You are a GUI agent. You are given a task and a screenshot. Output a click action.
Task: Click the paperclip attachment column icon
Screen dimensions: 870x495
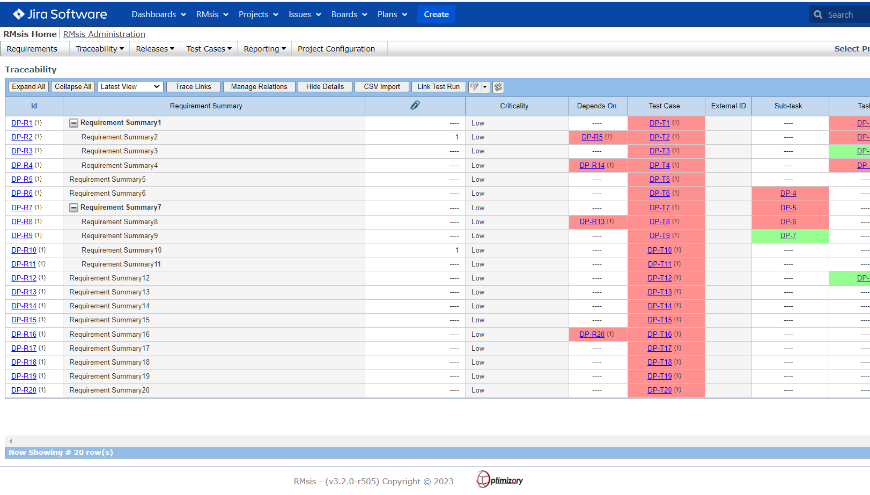[x=415, y=106]
